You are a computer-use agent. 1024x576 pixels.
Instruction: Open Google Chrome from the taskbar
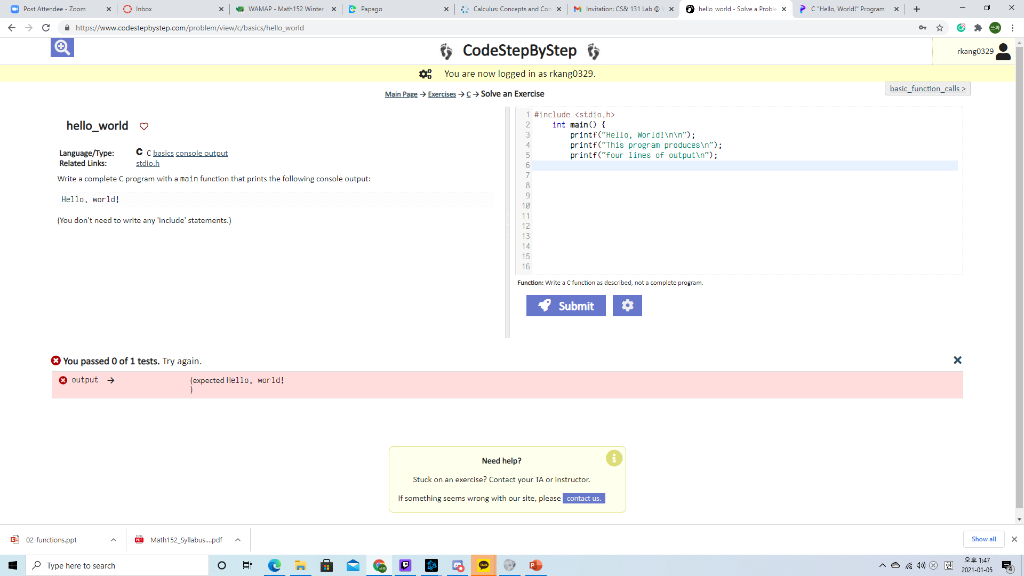(379, 566)
